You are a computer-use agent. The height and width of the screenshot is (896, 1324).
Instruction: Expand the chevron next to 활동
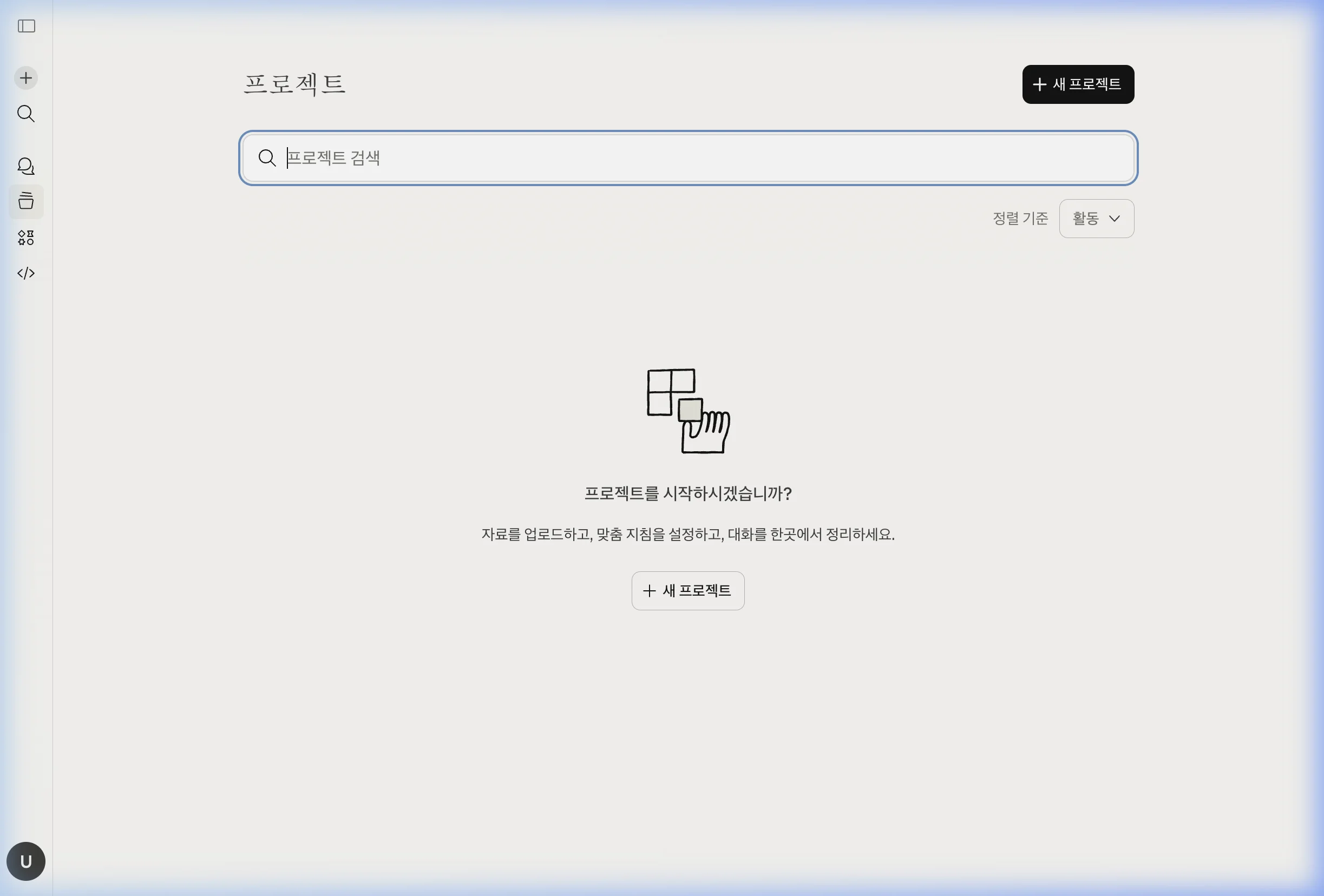(1116, 218)
